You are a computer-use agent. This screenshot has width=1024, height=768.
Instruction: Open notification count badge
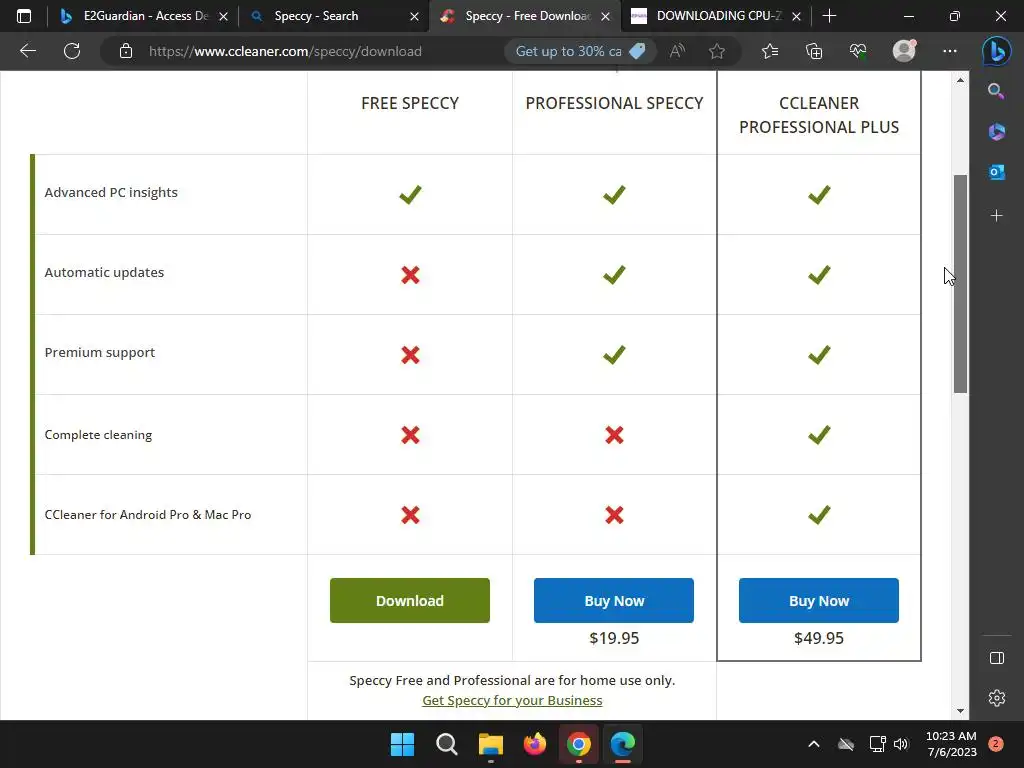pyautogui.click(x=996, y=744)
